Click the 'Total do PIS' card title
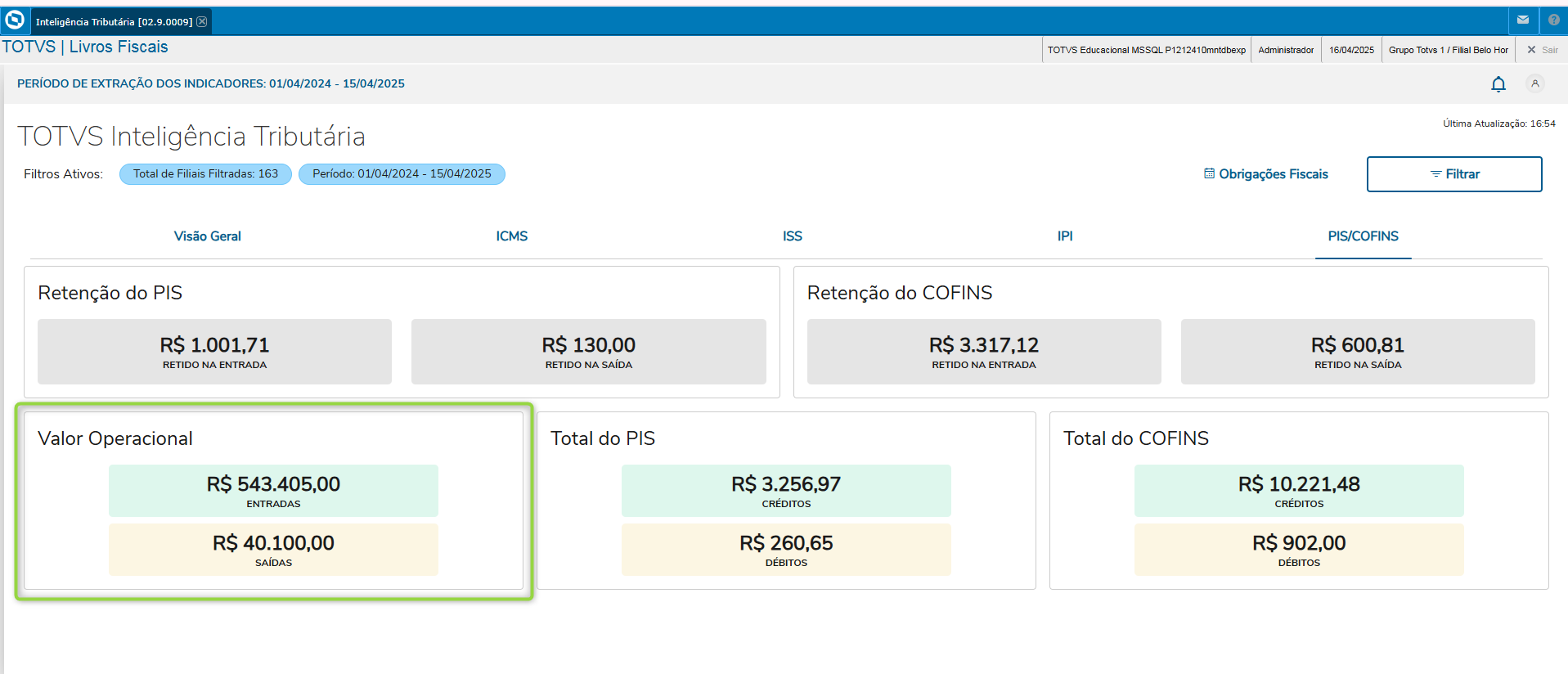 point(603,438)
